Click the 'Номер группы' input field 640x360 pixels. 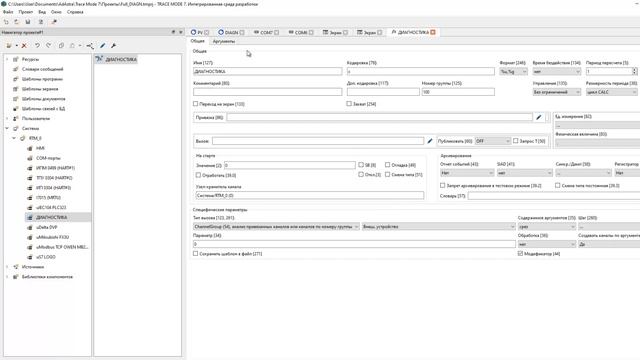458,92
